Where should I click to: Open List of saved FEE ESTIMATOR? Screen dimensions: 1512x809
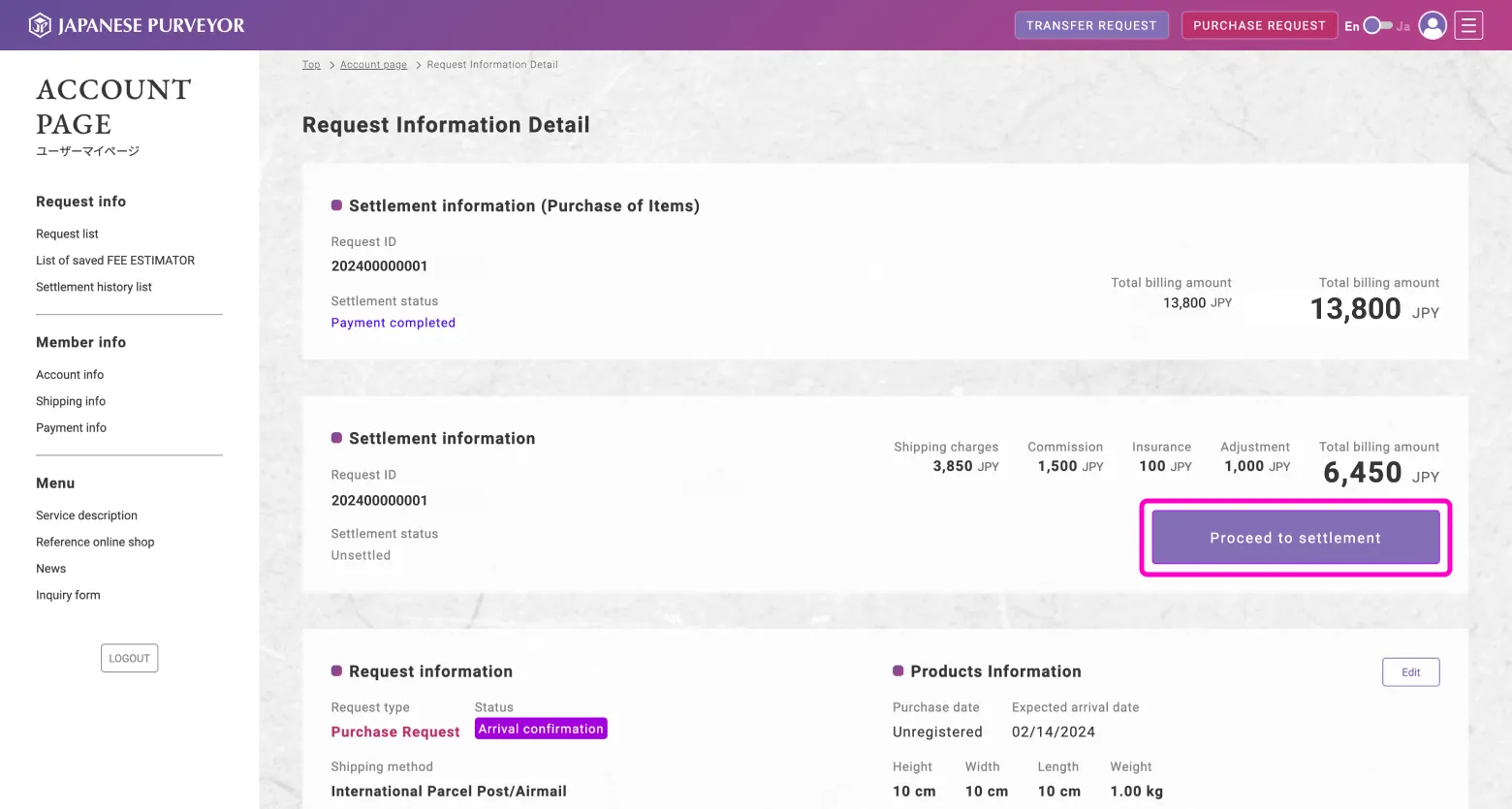pos(115,261)
